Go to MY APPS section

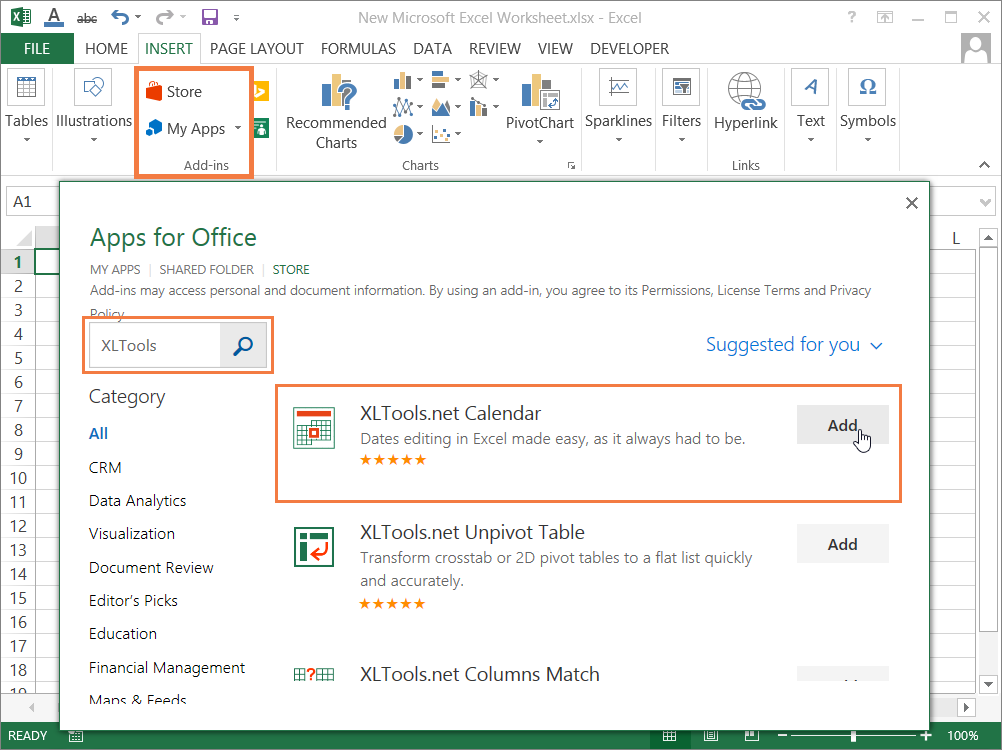pos(115,270)
